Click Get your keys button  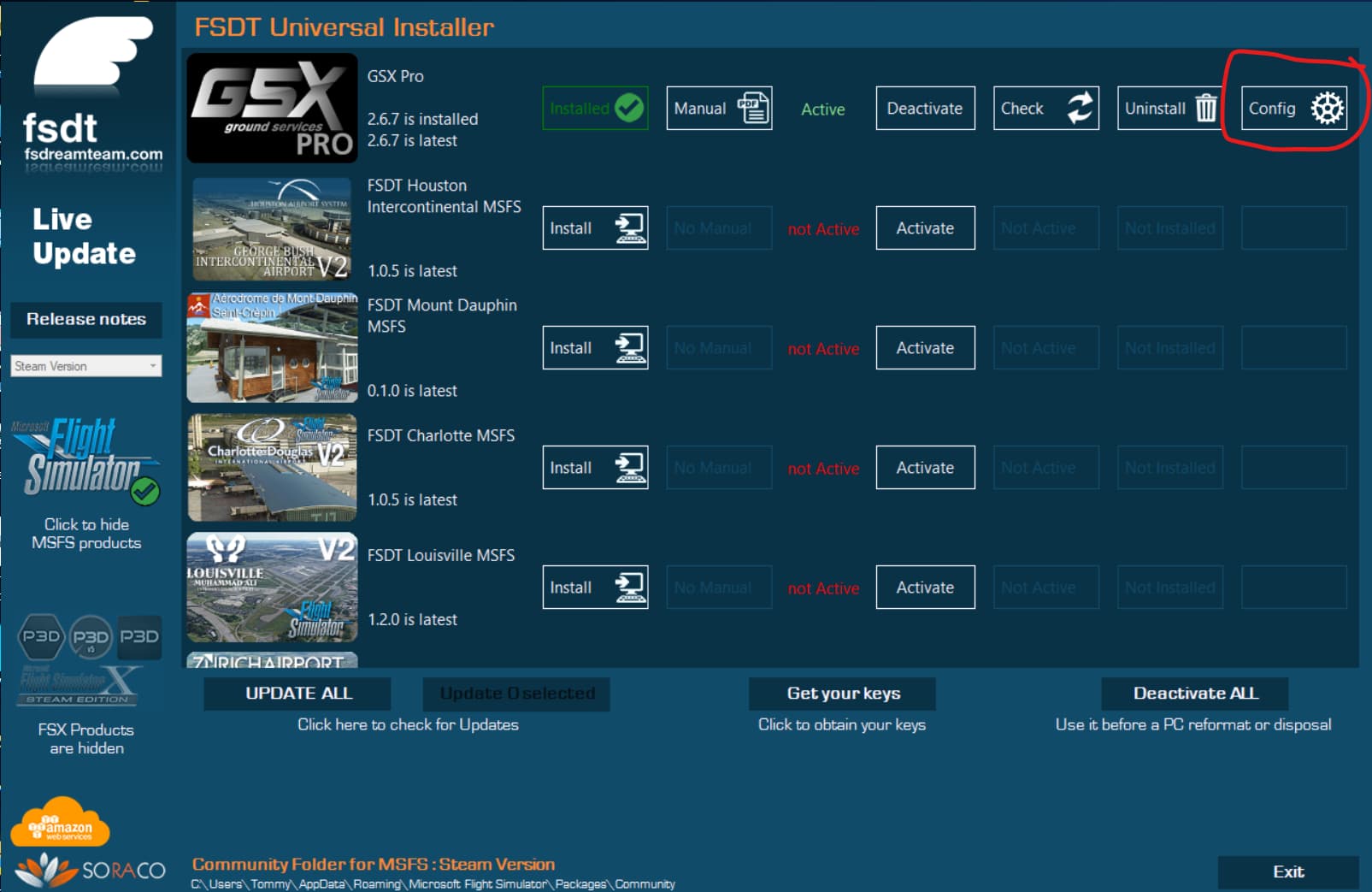[842, 694]
